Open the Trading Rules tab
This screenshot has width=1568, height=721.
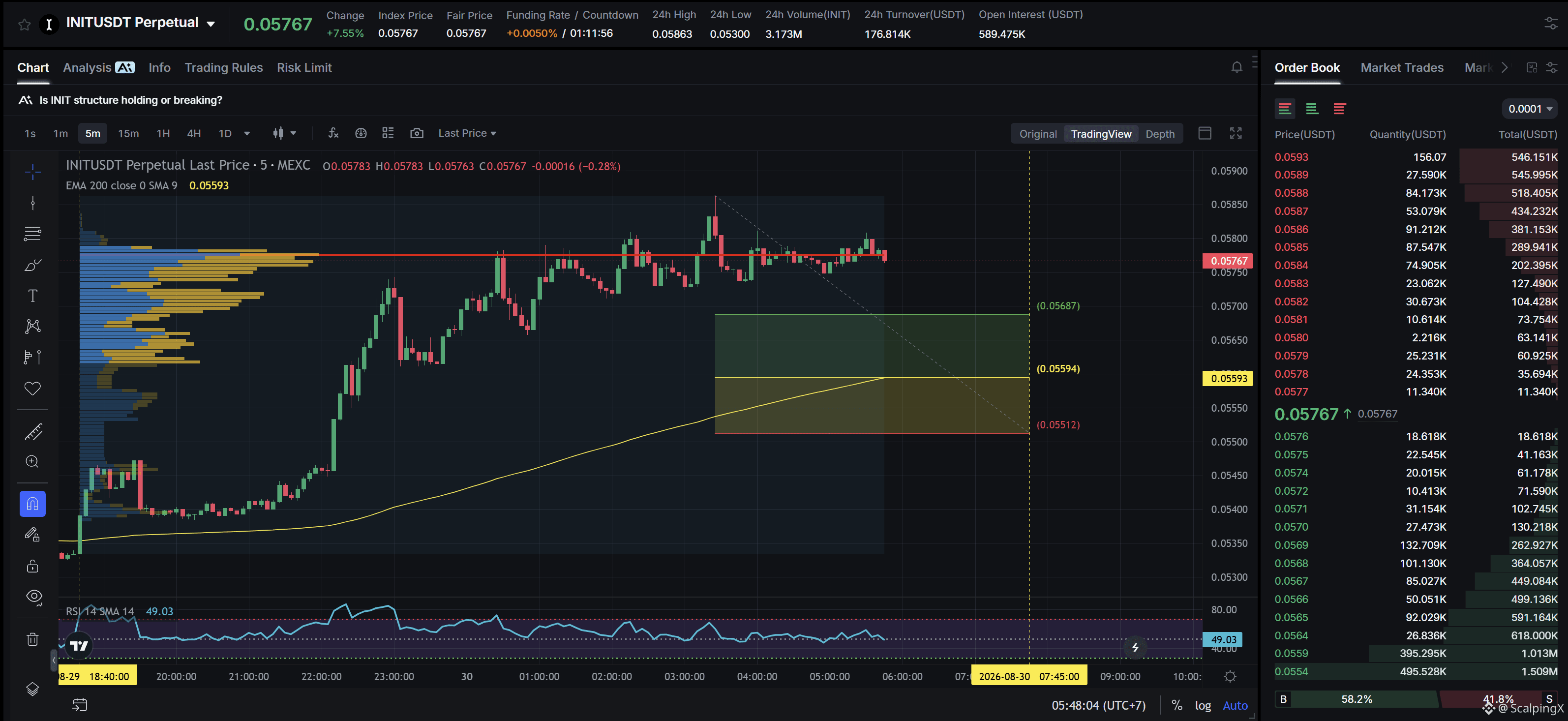tap(223, 67)
